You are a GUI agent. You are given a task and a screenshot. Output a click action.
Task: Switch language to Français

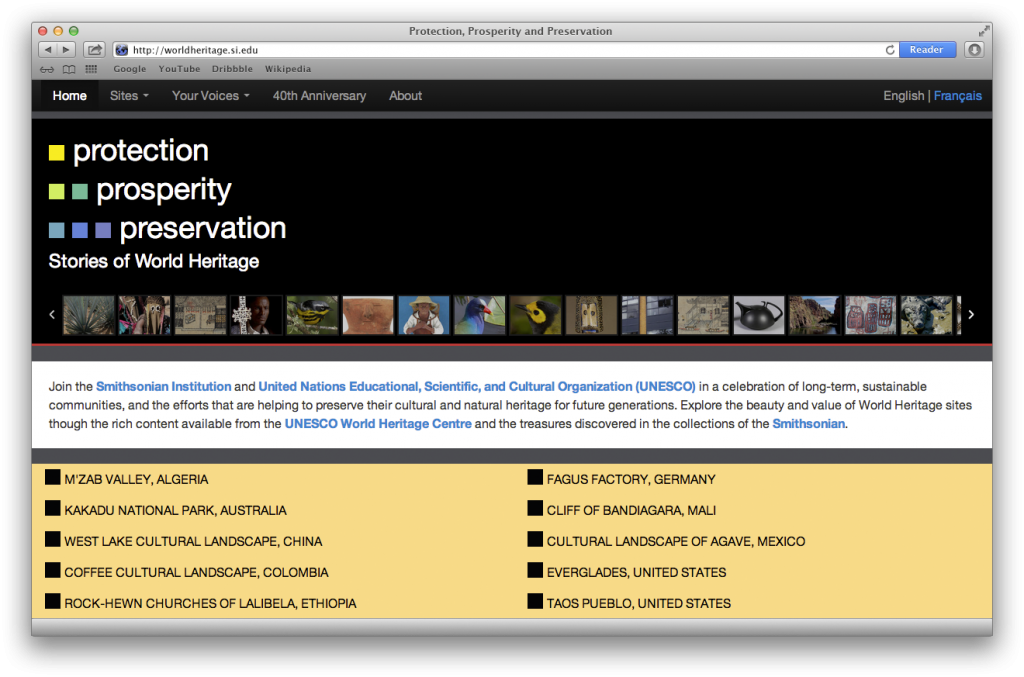pyautogui.click(x=957, y=96)
